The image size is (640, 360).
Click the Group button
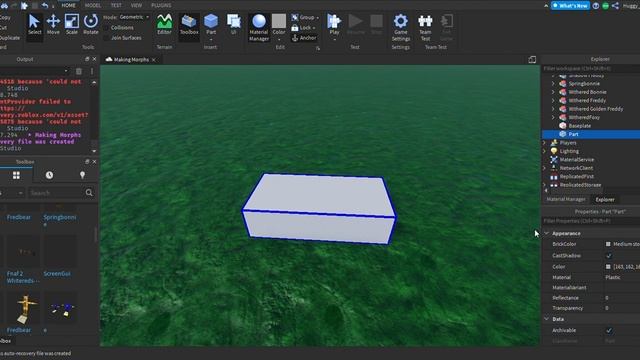tap(304, 18)
